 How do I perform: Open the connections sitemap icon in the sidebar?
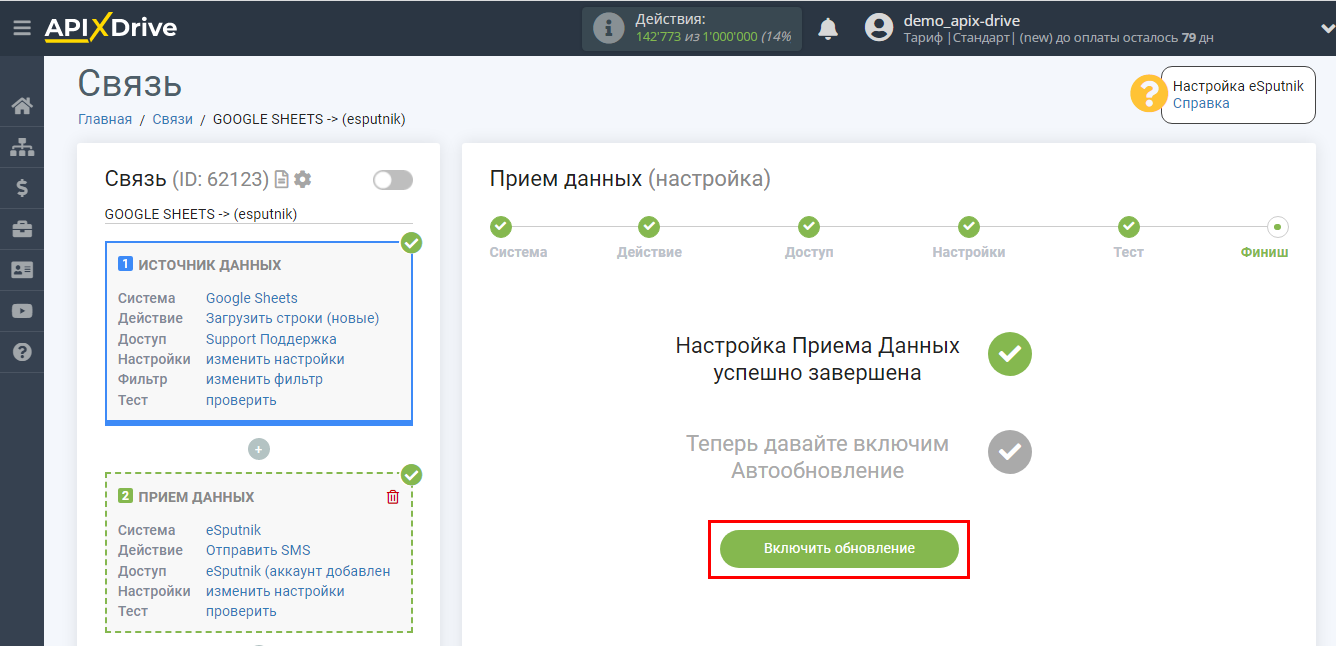click(x=22, y=147)
